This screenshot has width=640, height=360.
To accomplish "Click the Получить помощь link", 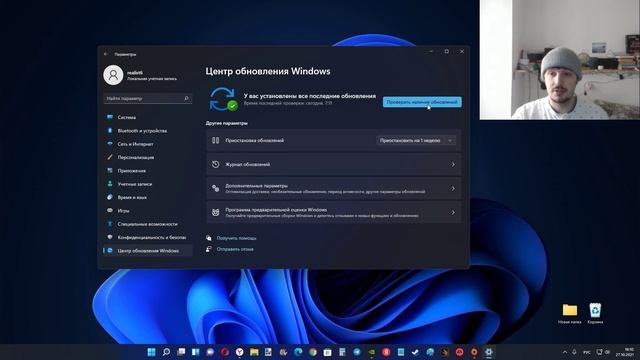I will point(236,238).
